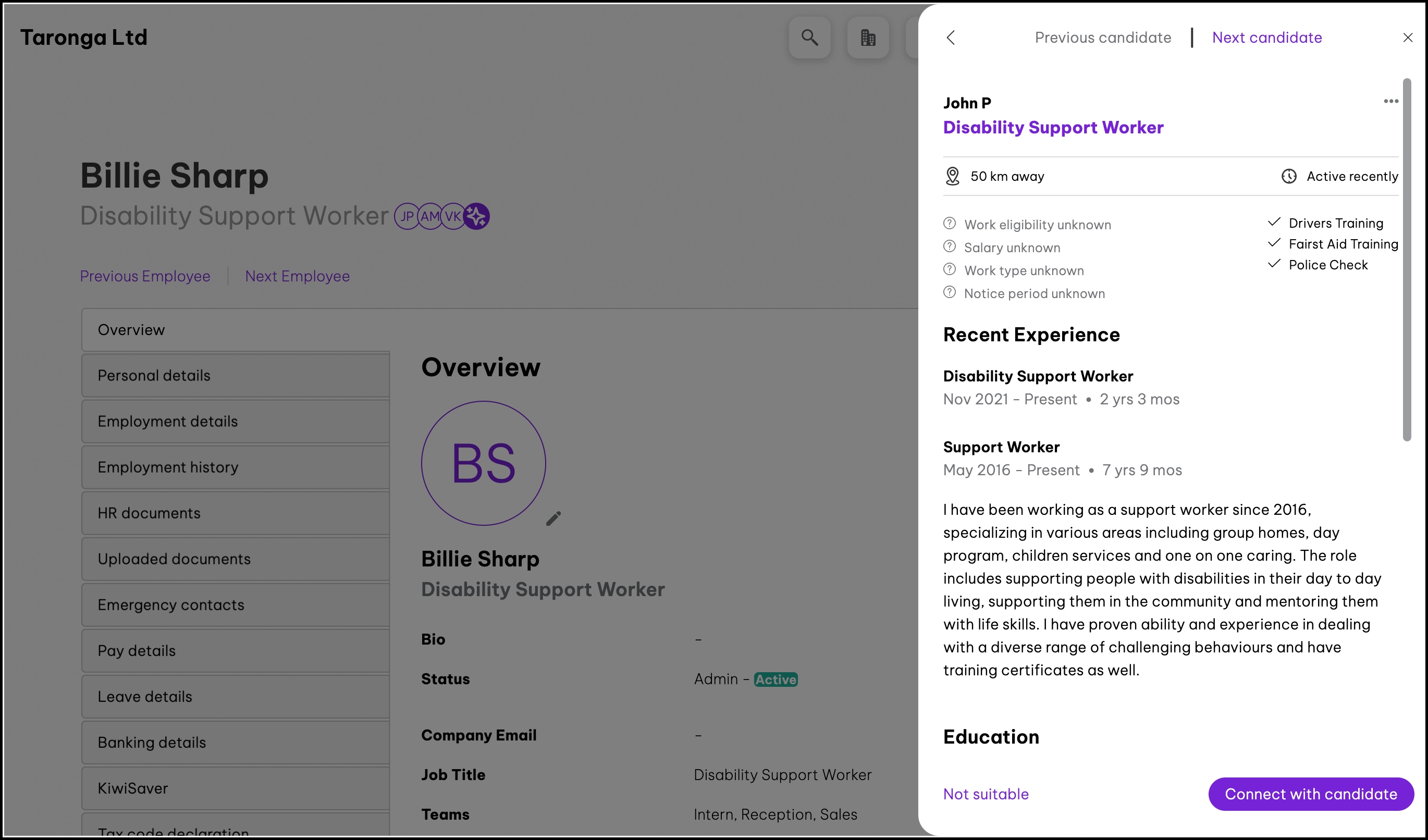
Task: Close the candidate side panel
Action: pos(1408,38)
